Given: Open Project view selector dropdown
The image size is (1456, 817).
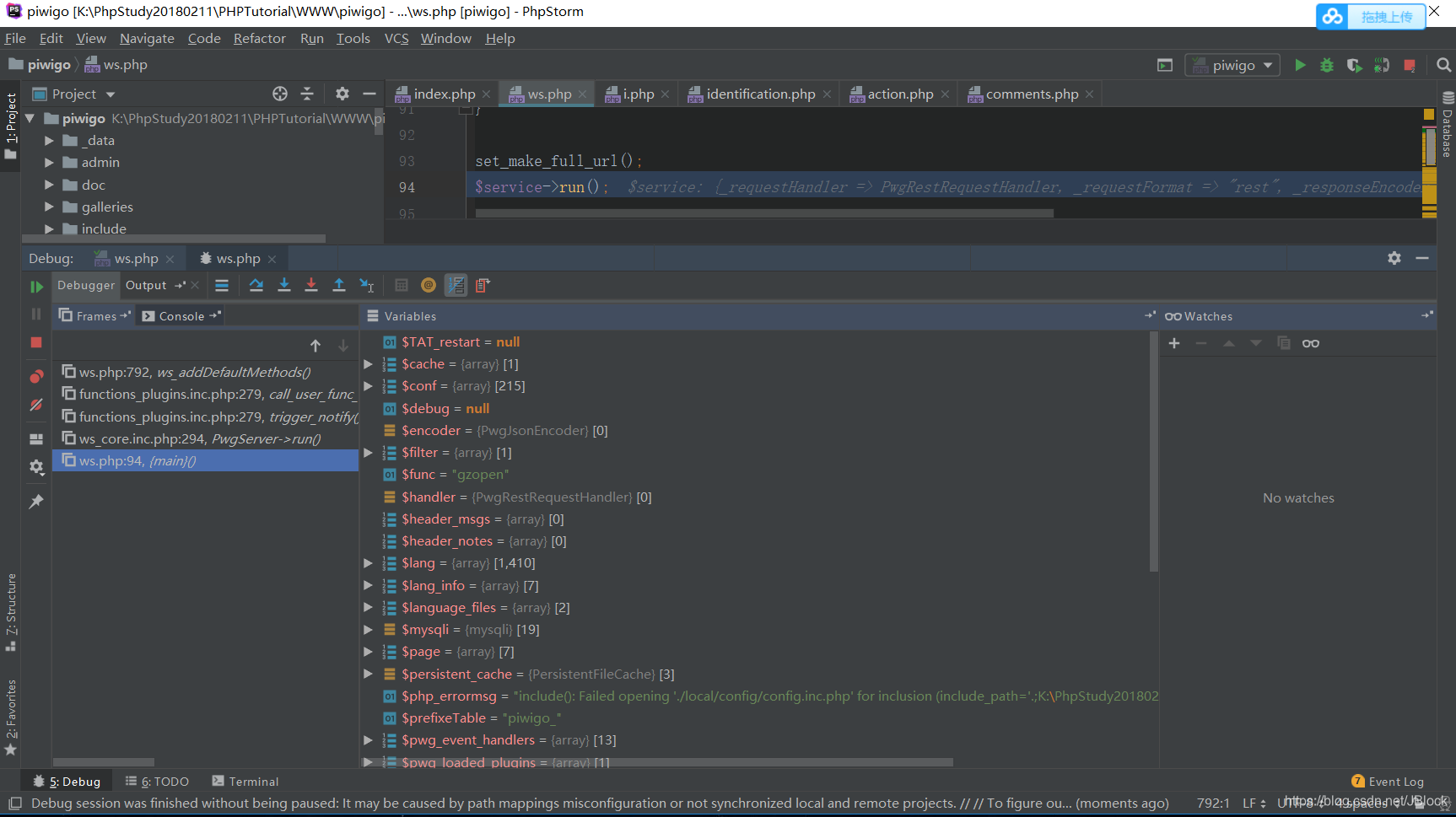Looking at the screenshot, I should pos(73,94).
